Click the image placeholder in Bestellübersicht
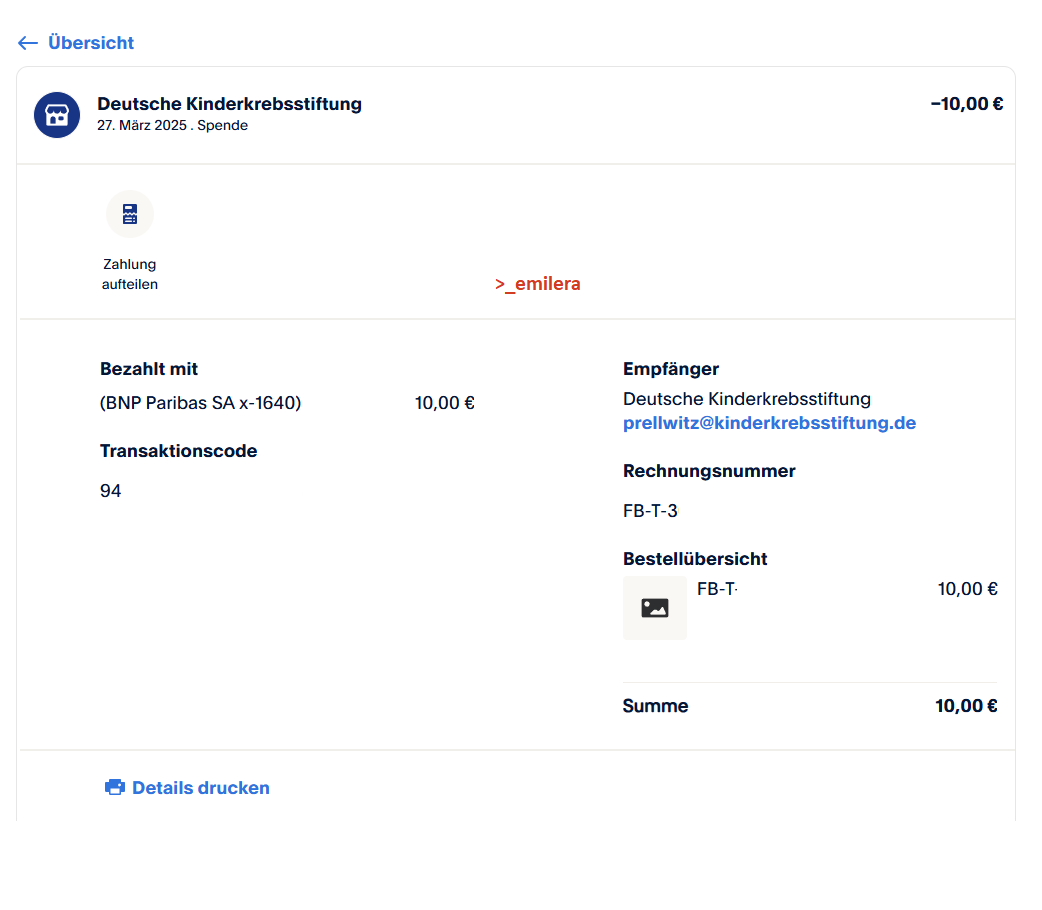 (654, 608)
